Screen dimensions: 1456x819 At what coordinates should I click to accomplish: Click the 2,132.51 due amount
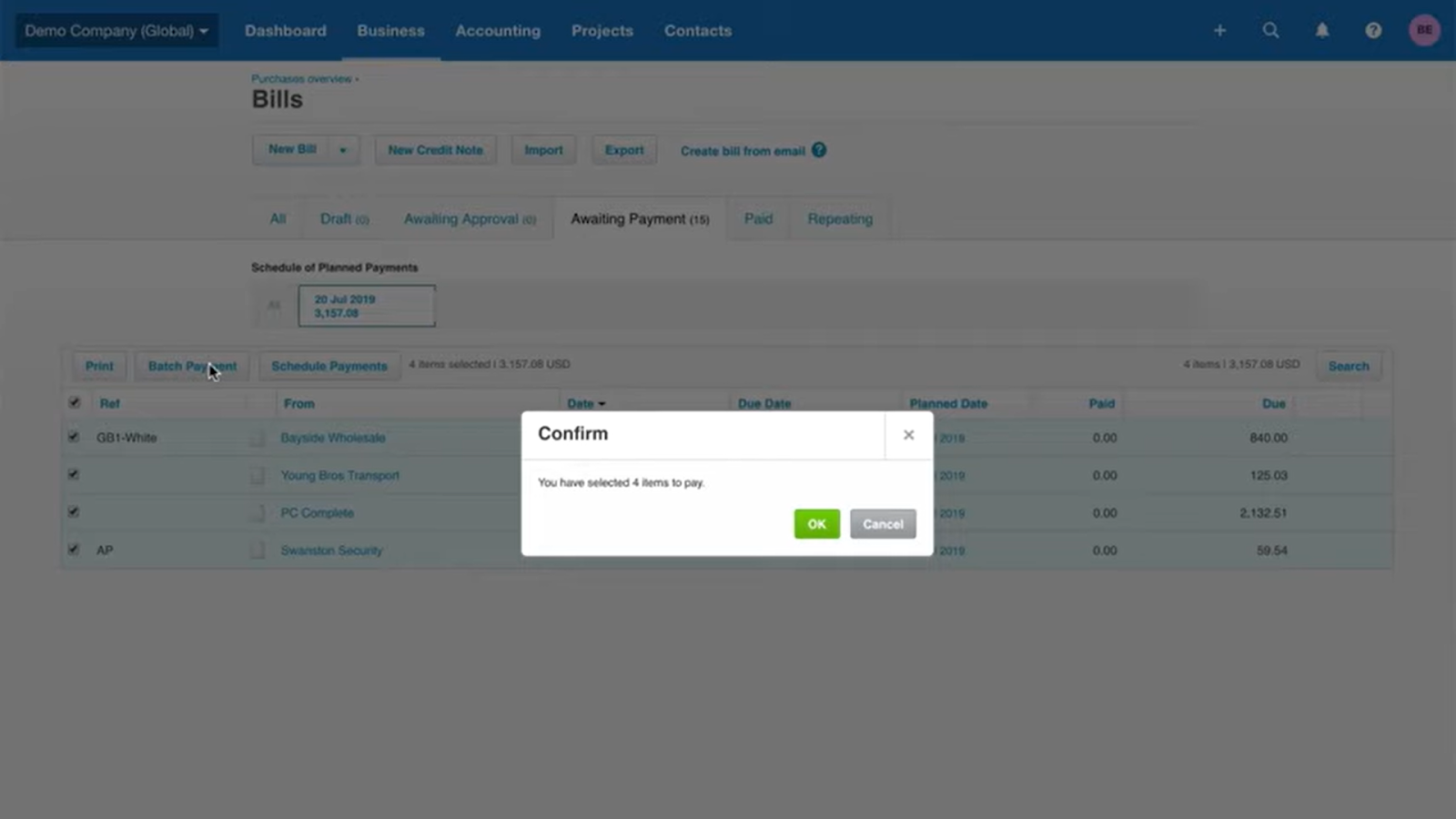(x=1263, y=513)
